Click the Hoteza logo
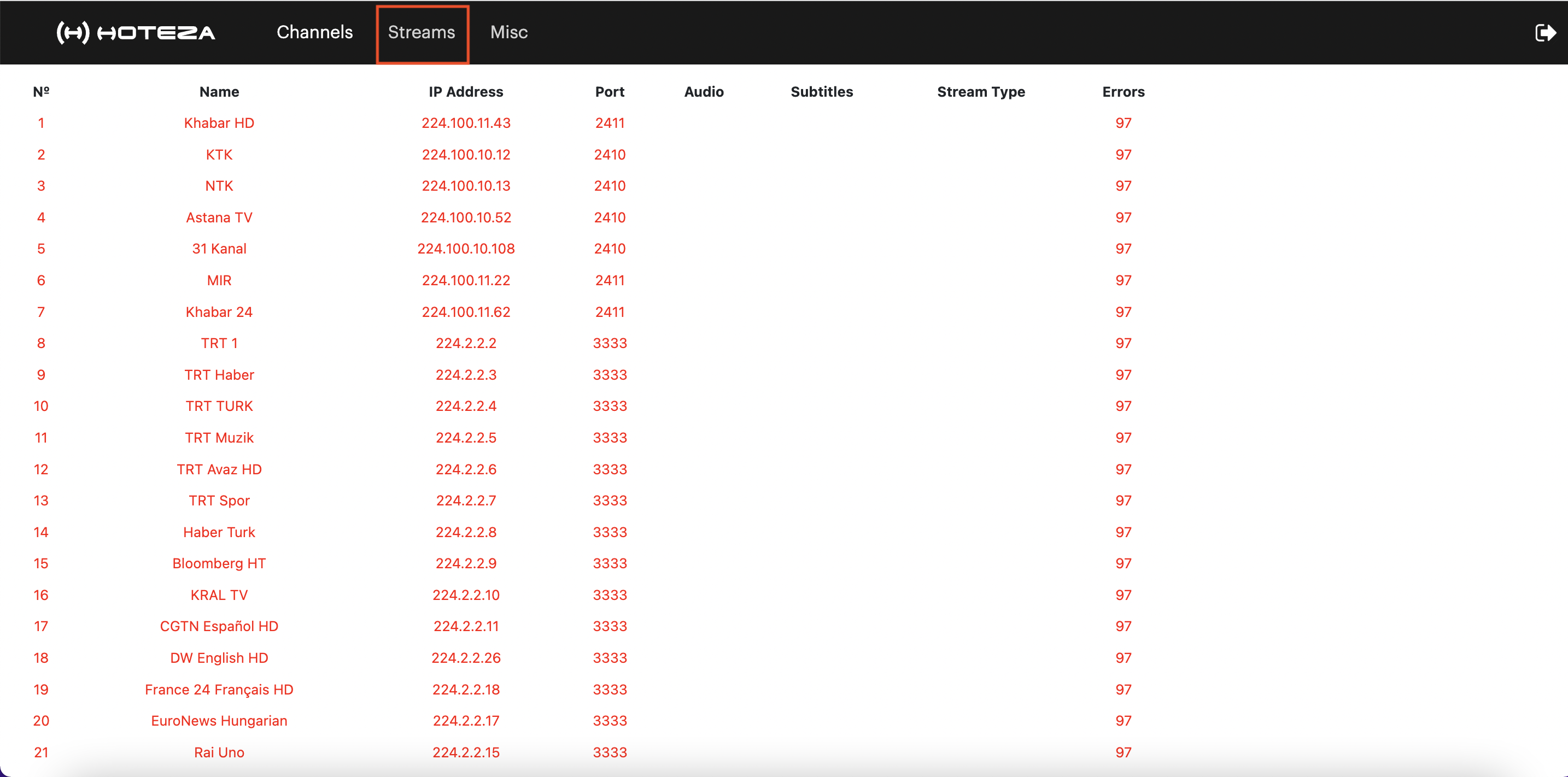This screenshot has width=1568, height=777. [x=136, y=32]
